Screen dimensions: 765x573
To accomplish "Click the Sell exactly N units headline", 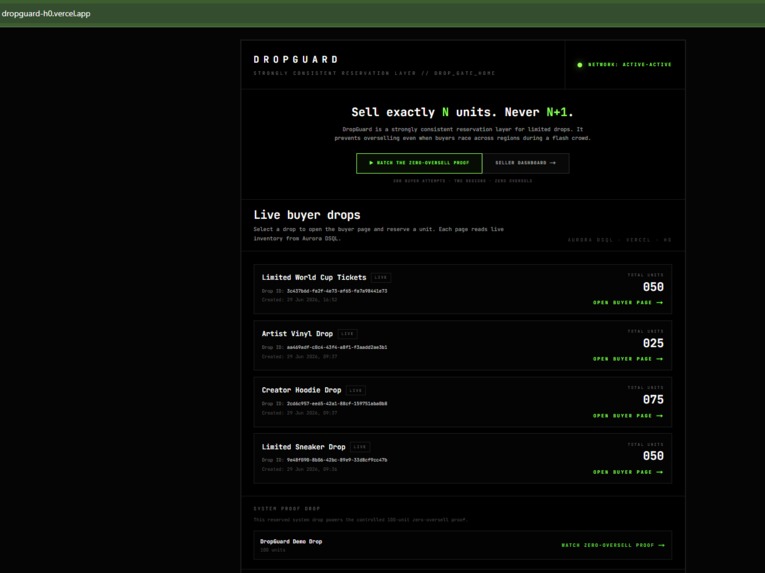I will coord(462,112).
